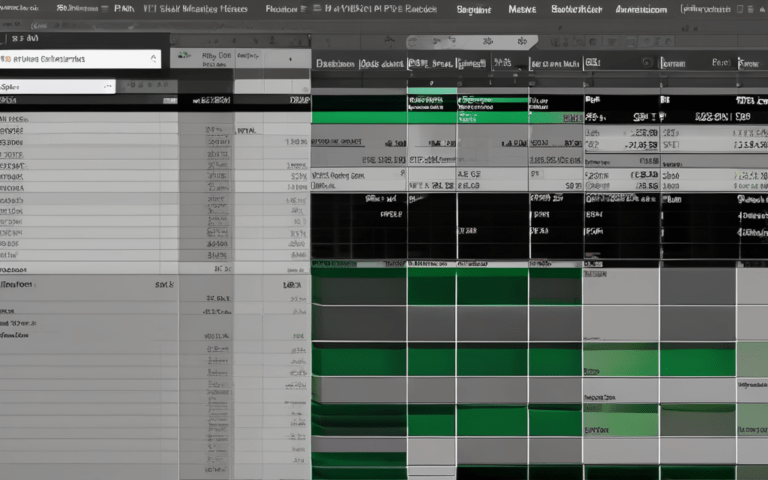Select the first column header in the data grid
The width and height of the screenshot is (768, 480).
pos(335,62)
